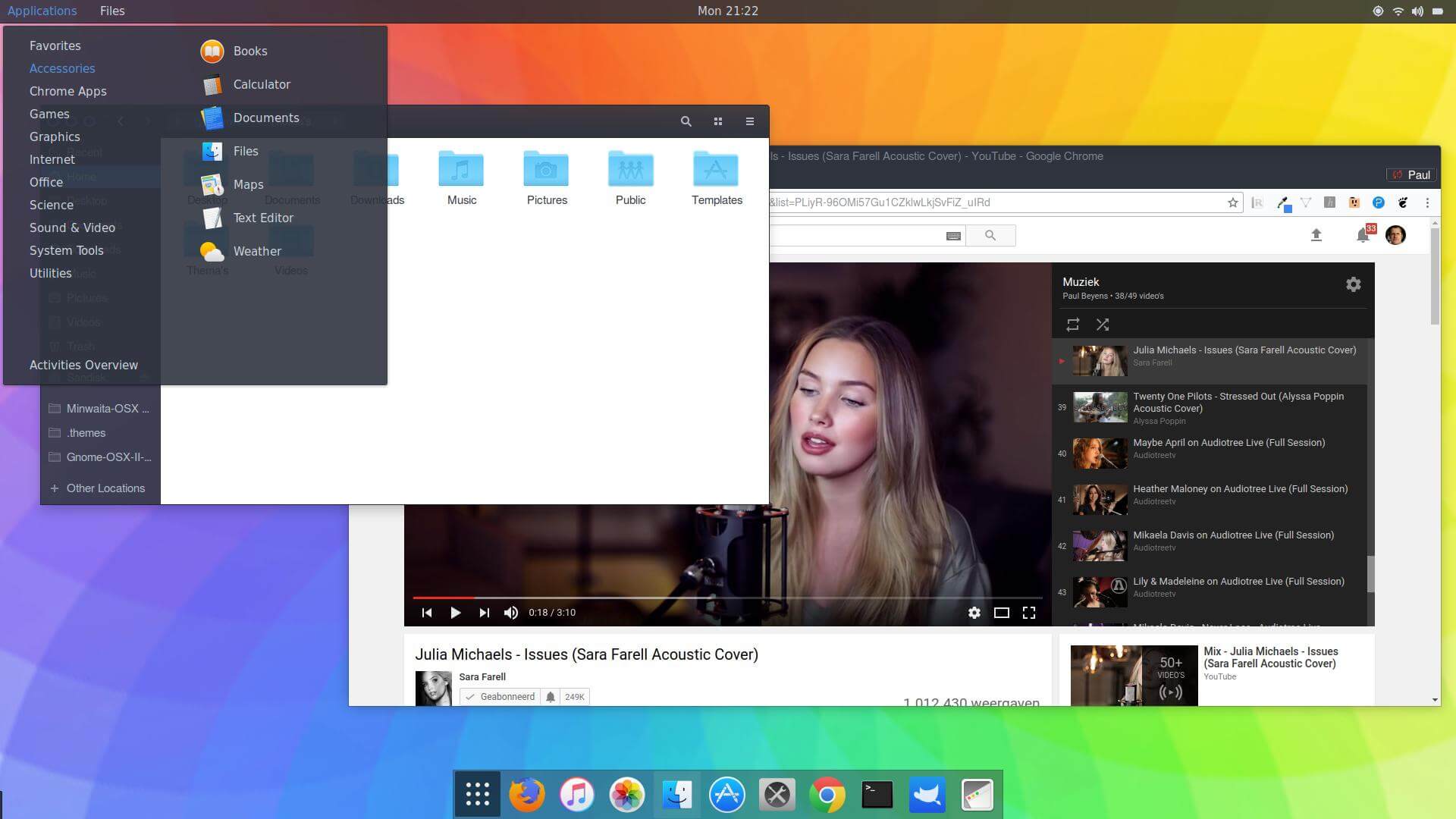1456x819 pixels.
Task: Open the Maps application
Action: (247, 184)
